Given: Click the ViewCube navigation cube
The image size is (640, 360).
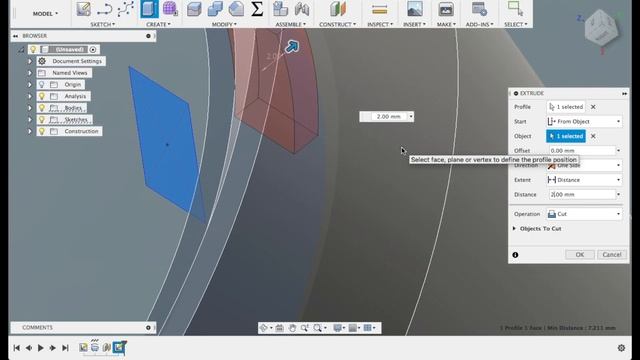Looking at the screenshot, I should pos(601,28).
